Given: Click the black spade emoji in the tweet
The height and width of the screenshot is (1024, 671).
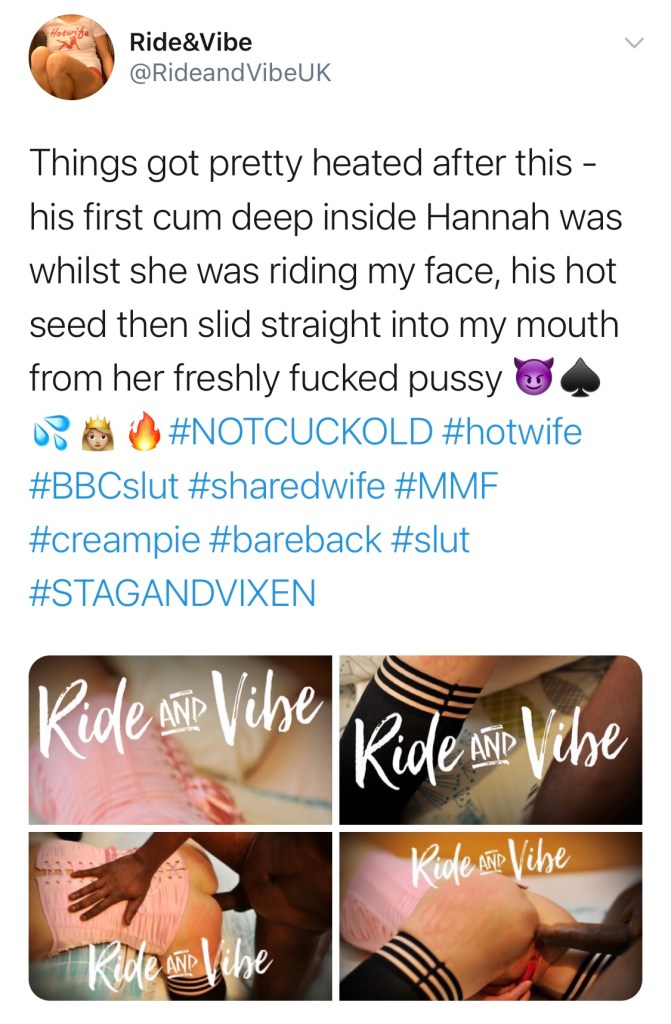Looking at the screenshot, I should coord(580,377).
